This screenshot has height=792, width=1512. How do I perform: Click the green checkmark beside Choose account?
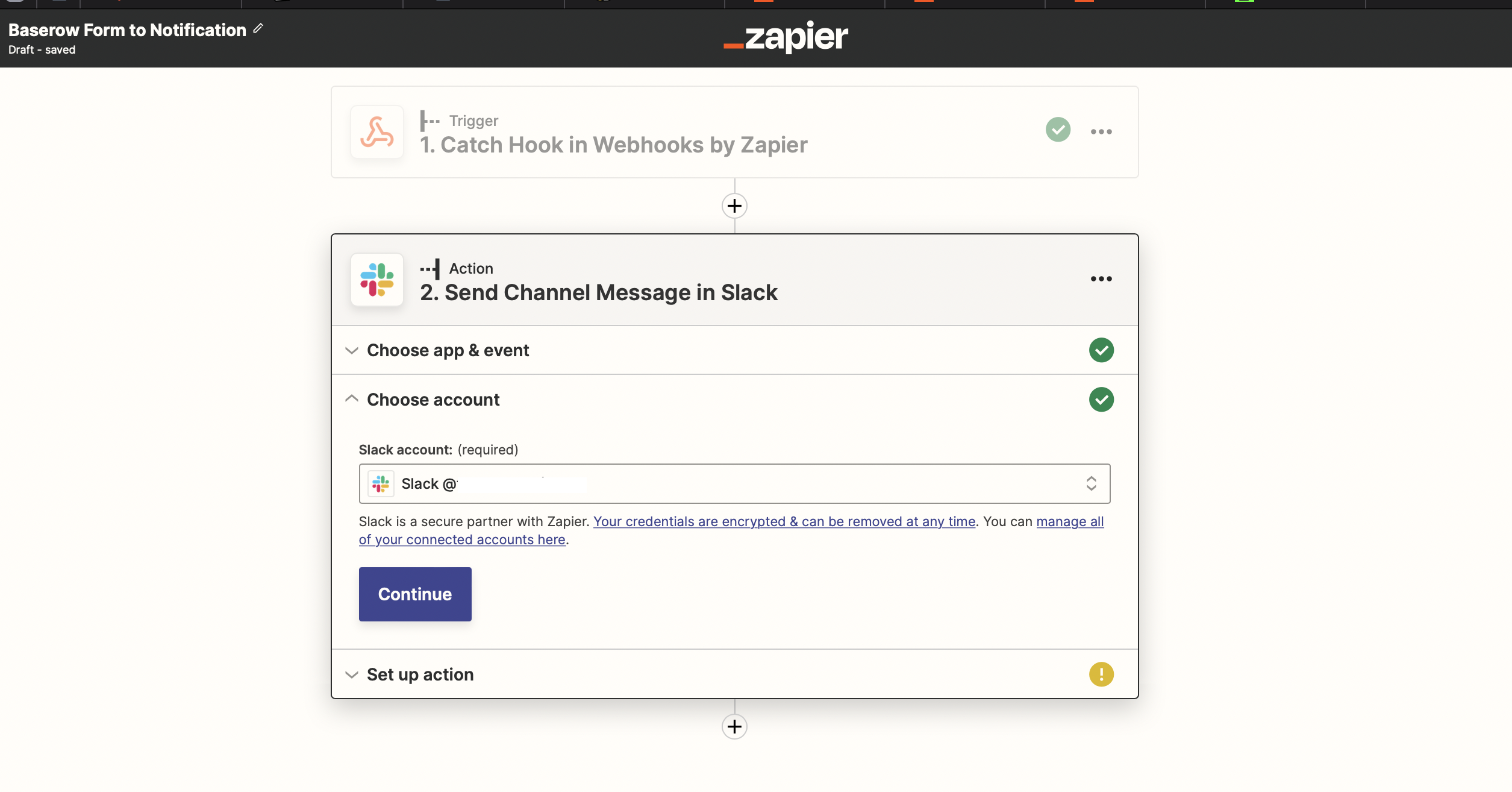(1101, 400)
